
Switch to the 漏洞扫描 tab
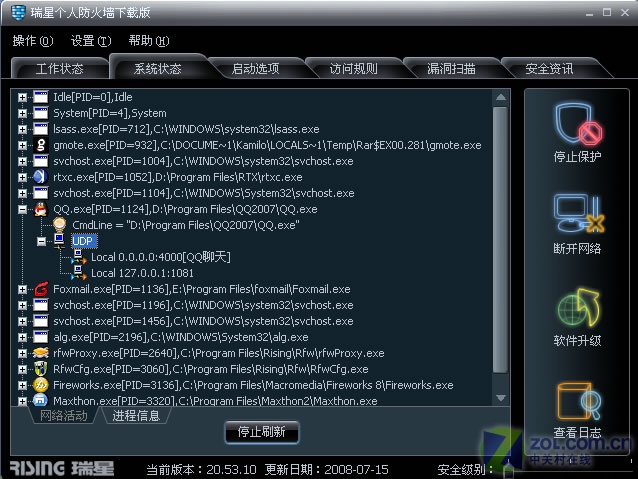(x=451, y=68)
